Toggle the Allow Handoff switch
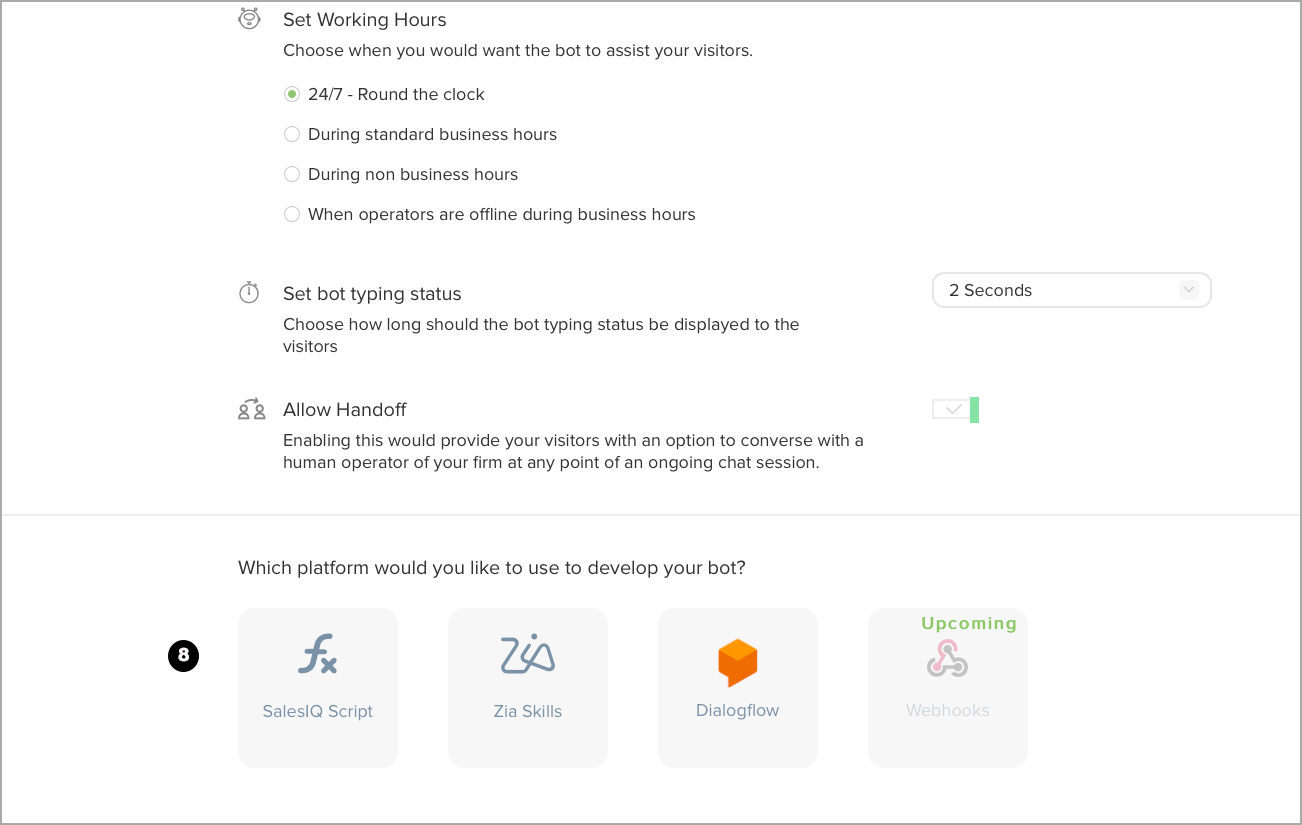Image resolution: width=1302 pixels, height=825 pixels. (x=955, y=410)
